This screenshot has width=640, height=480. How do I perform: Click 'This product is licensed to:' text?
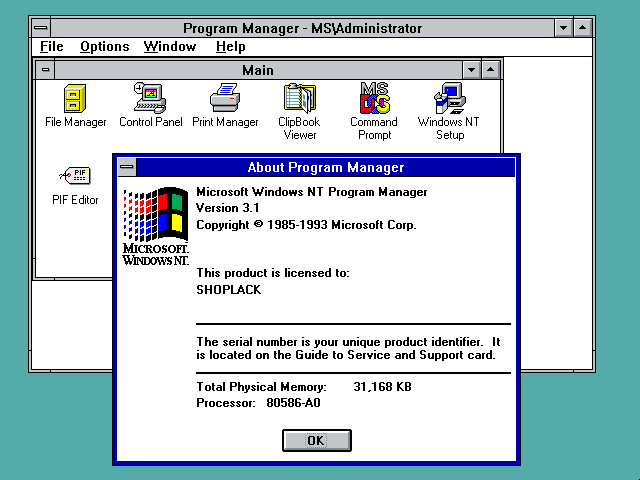tap(273, 273)
